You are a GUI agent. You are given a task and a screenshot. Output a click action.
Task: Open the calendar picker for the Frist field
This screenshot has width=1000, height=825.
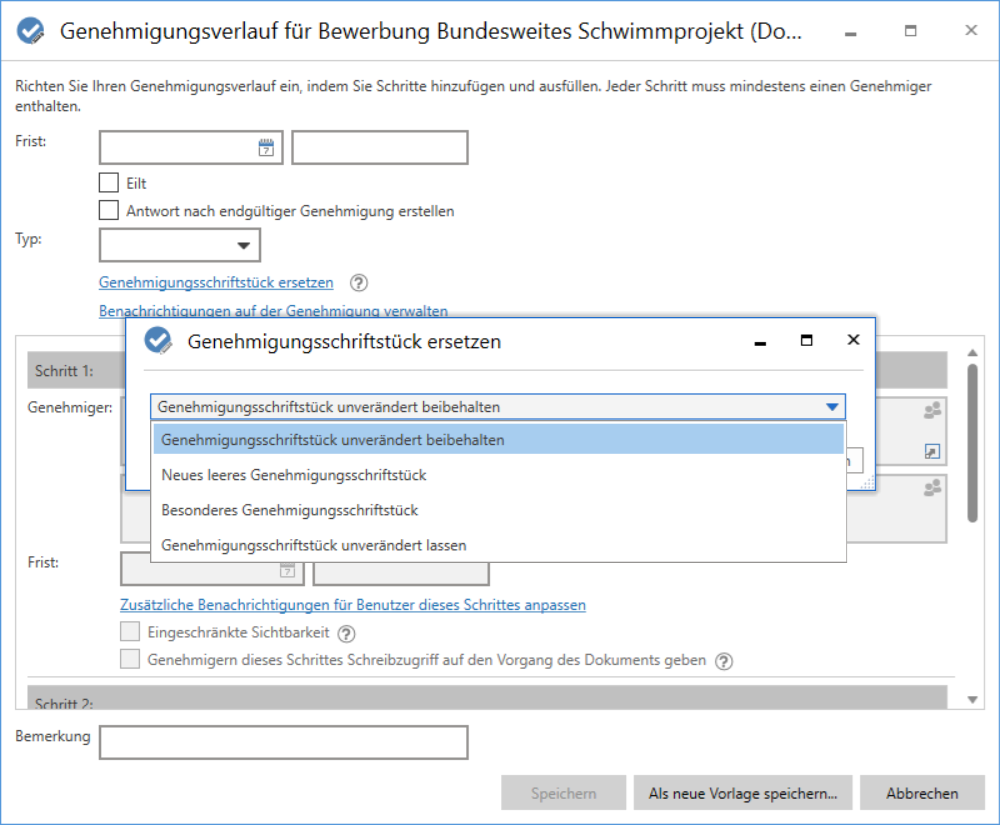click(265, 147)
